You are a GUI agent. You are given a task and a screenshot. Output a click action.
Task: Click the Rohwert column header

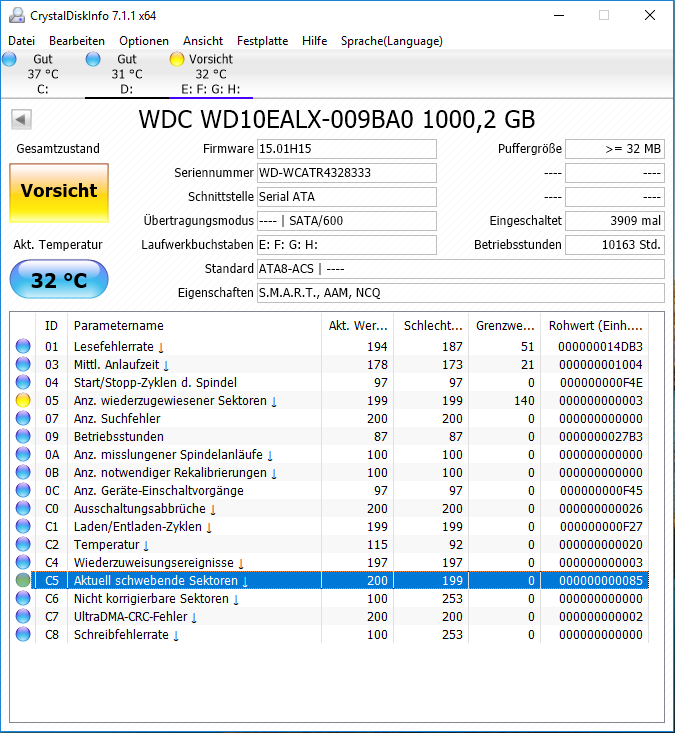click(x=595, y=325)
